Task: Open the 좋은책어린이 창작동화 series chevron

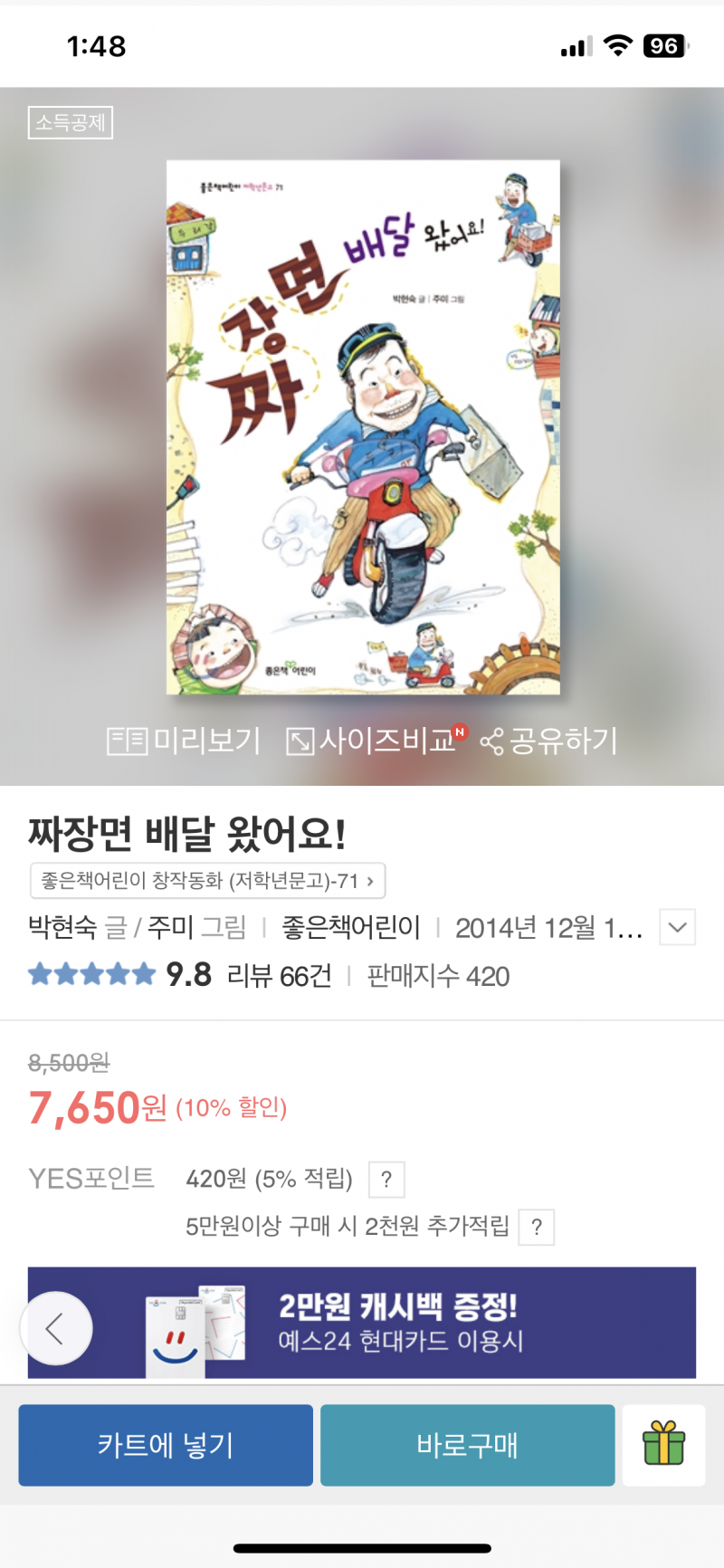Action: (x=370, y=881)
